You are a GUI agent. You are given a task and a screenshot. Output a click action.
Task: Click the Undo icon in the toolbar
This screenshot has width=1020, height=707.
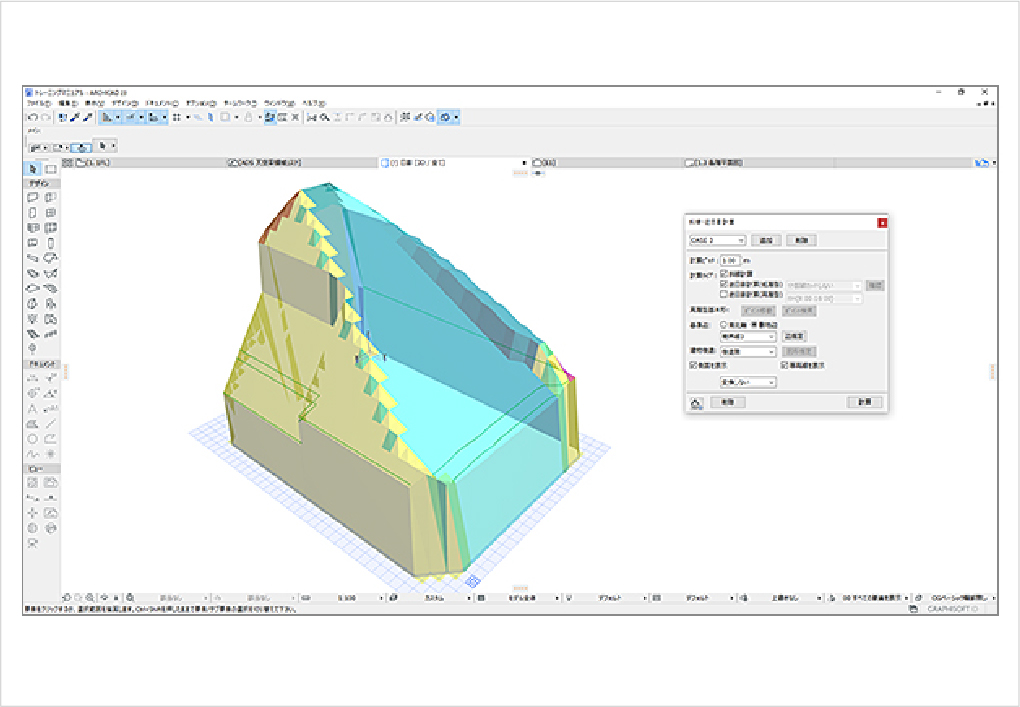(32, 117)
